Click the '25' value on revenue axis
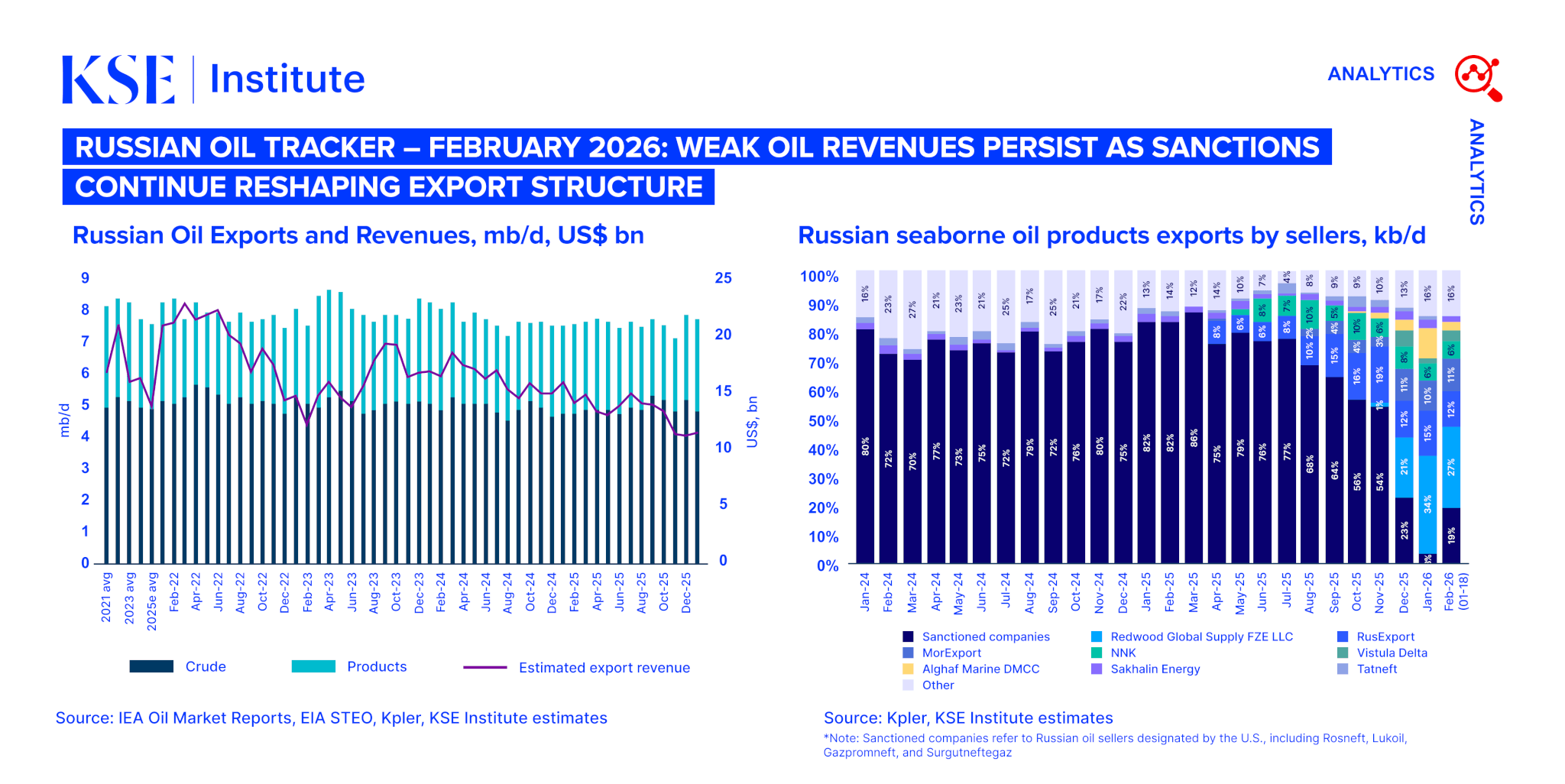This screenshot has height=784, width=1565. tap(723, 278)
